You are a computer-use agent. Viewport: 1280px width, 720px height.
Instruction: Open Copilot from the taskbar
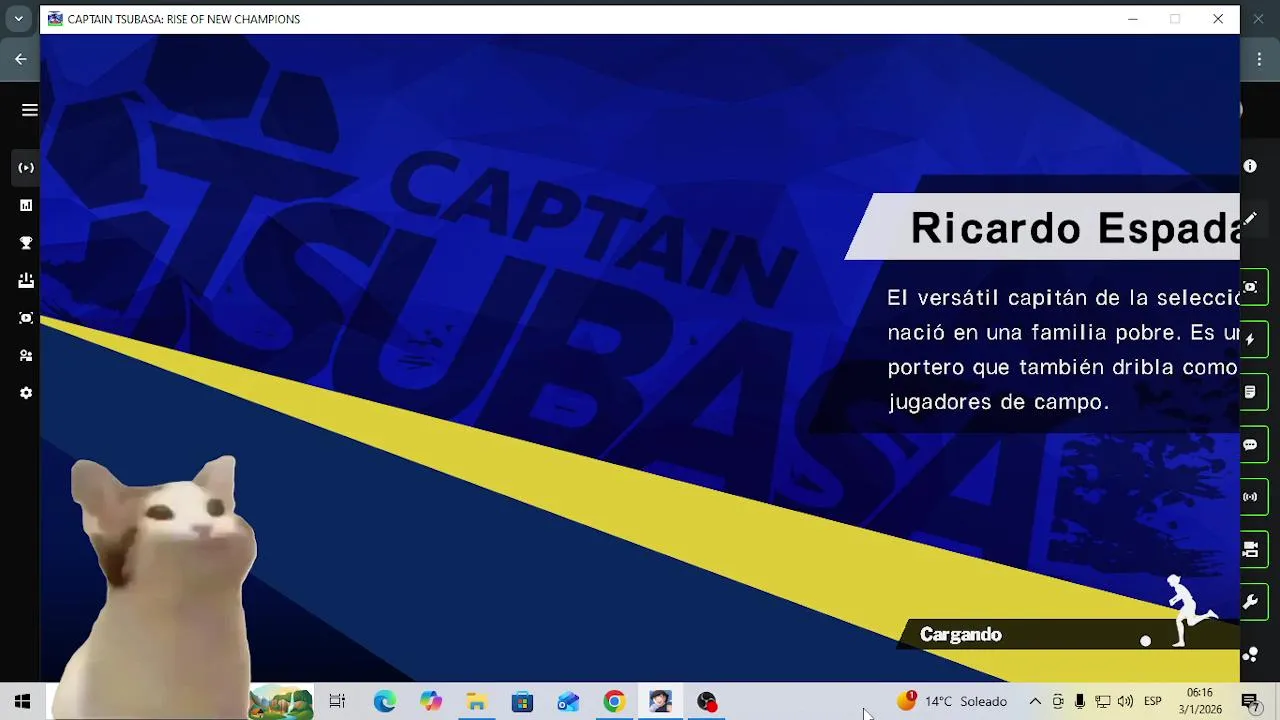pos(431,702)
